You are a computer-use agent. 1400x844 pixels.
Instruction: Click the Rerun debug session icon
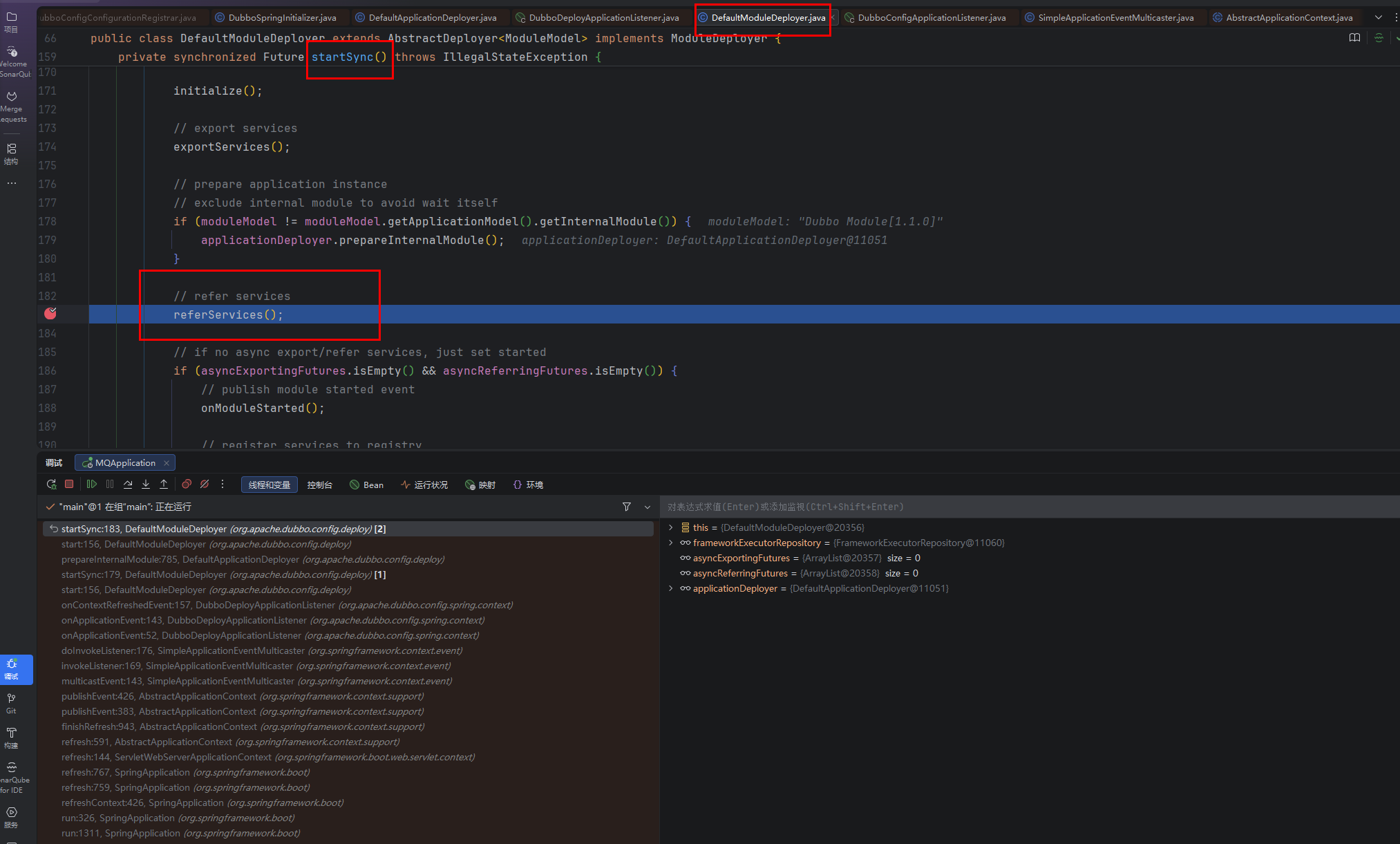click(51, 485)
